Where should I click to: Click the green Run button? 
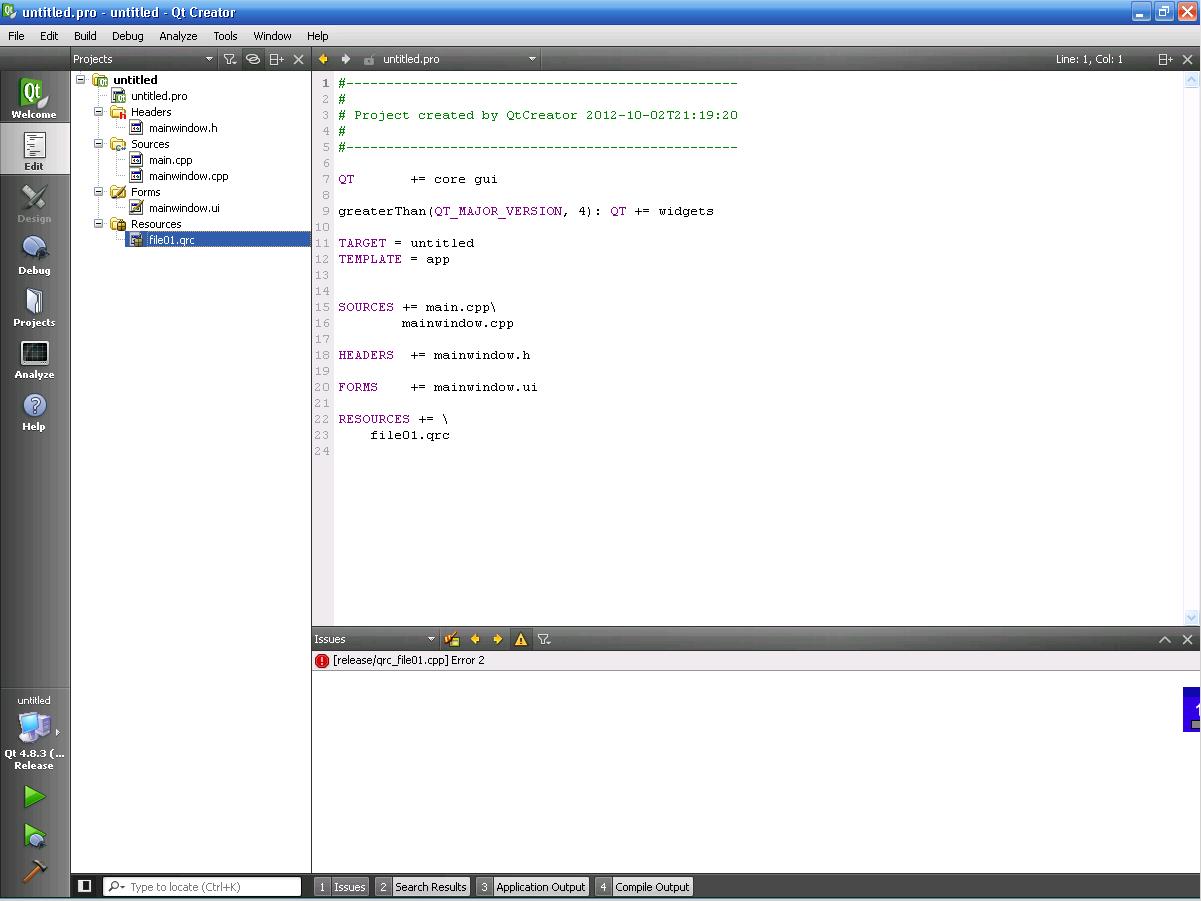[34, 796]
